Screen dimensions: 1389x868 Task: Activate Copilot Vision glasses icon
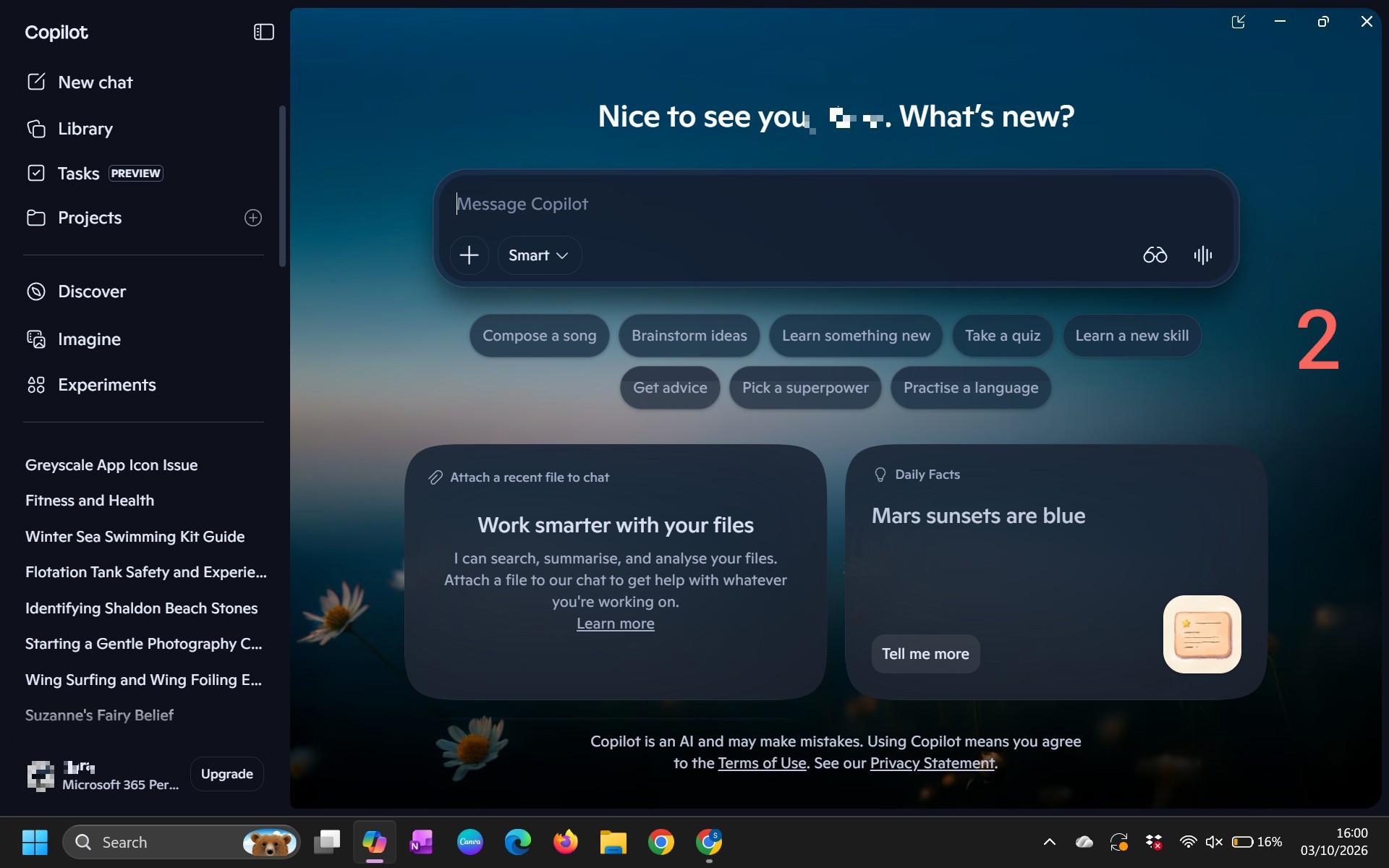1155,255
